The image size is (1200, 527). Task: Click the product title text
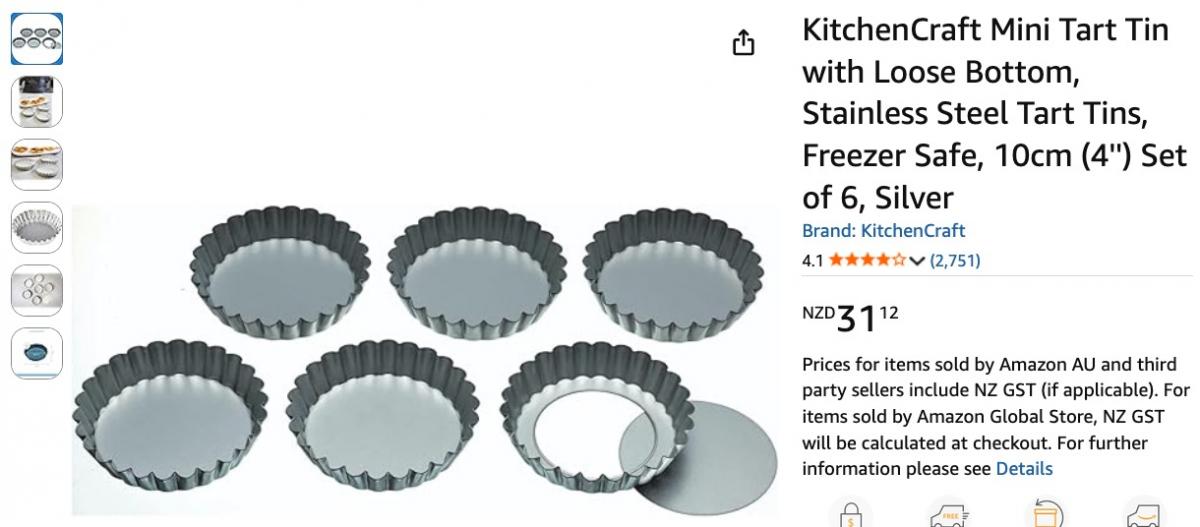(995, 113)
